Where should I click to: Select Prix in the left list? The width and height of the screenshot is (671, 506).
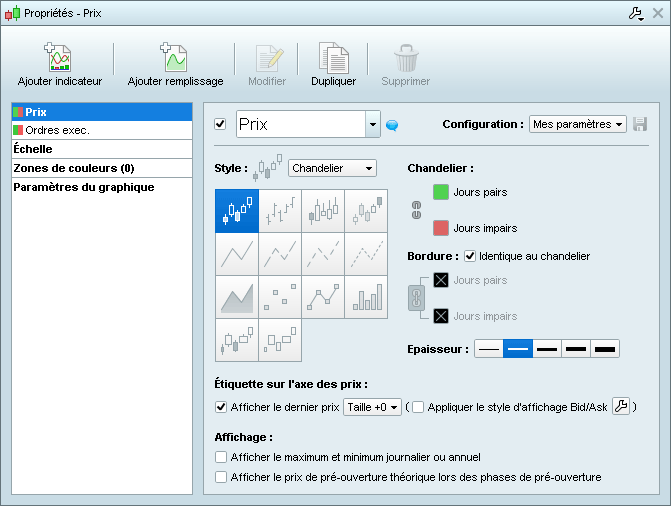tap(102, 112)
